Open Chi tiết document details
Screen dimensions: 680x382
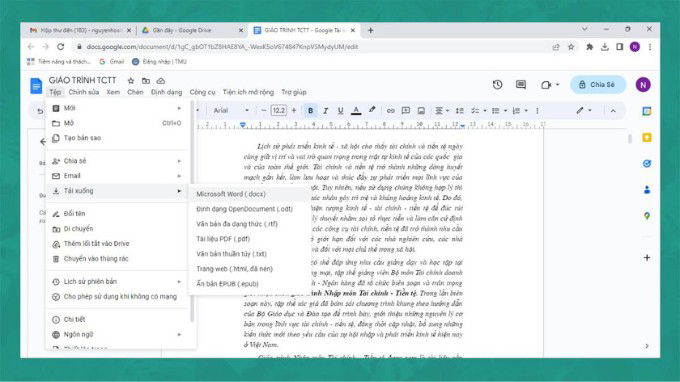pos(117,320)
